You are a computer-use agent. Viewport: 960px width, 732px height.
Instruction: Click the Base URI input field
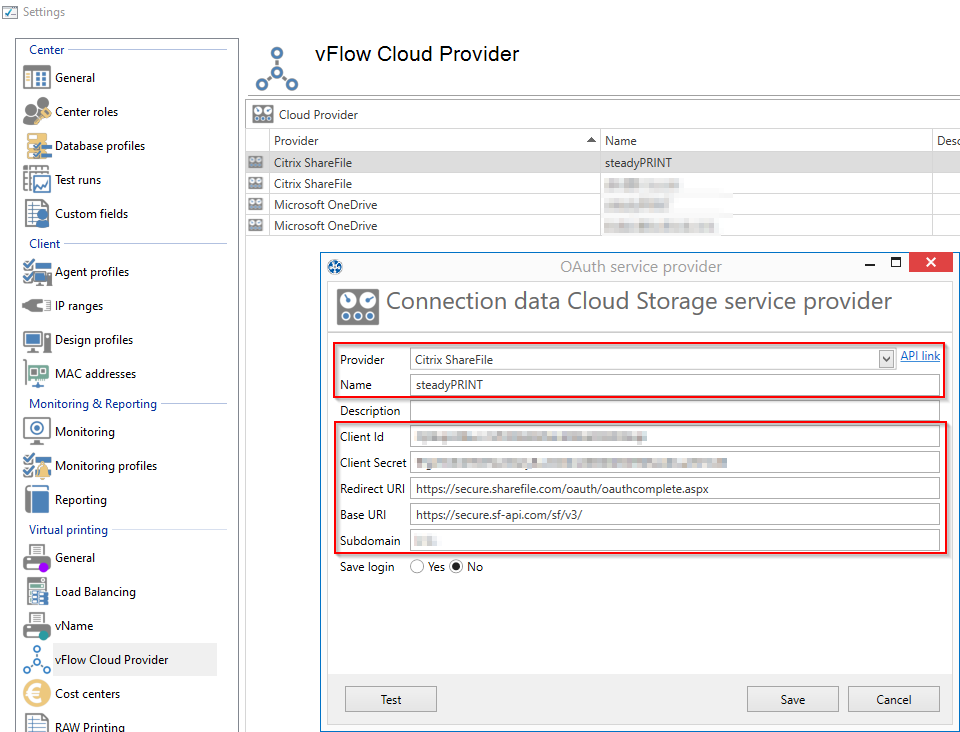coord(675,515)
